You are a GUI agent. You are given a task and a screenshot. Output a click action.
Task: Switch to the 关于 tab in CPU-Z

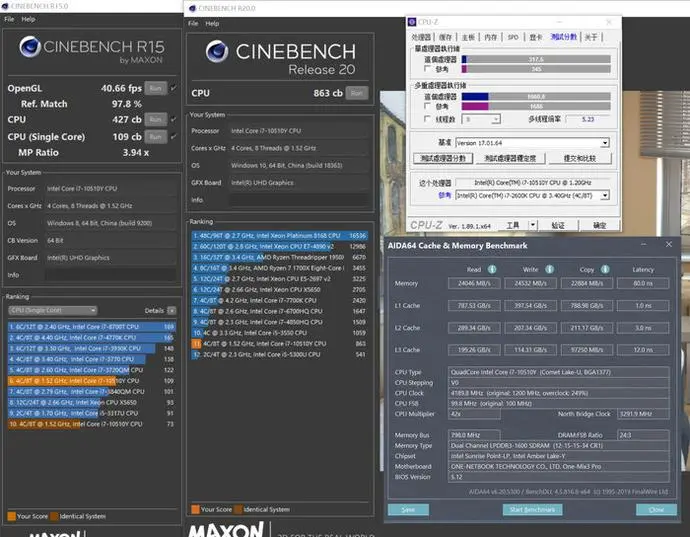pos(591,37)
